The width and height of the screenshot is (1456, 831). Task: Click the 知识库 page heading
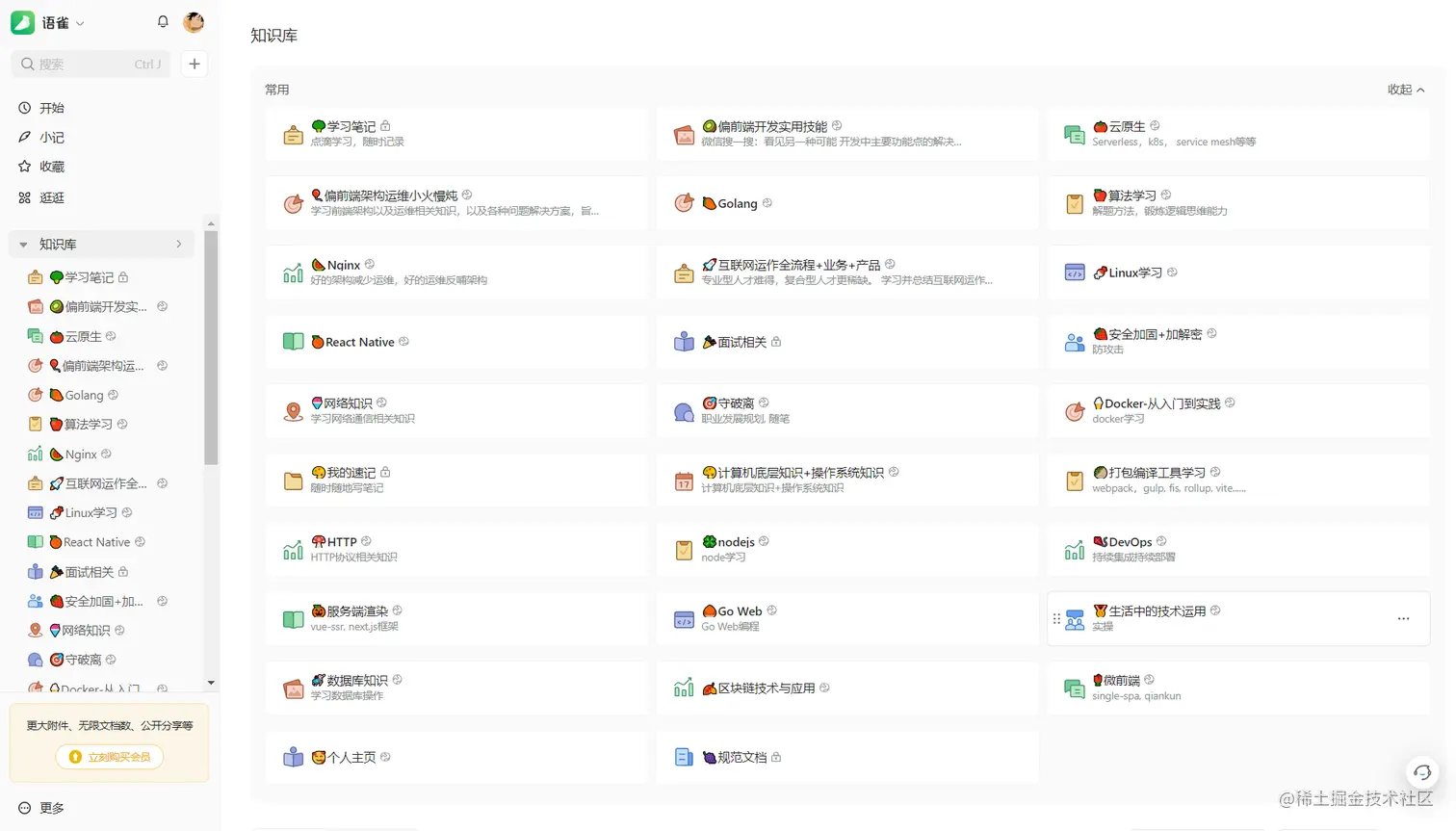pyautogui.click(x=274, y=36)
